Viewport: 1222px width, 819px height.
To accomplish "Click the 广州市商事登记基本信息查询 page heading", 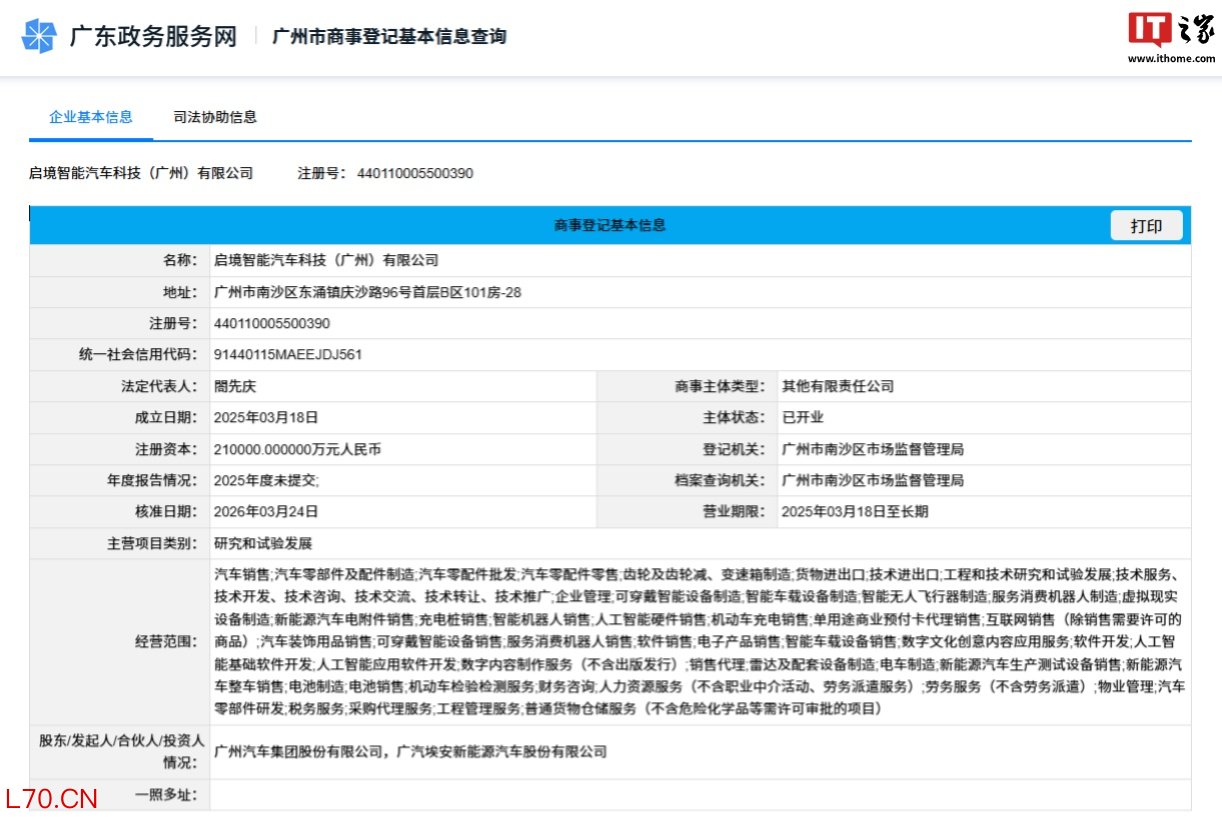I will (x=389, y=37).
